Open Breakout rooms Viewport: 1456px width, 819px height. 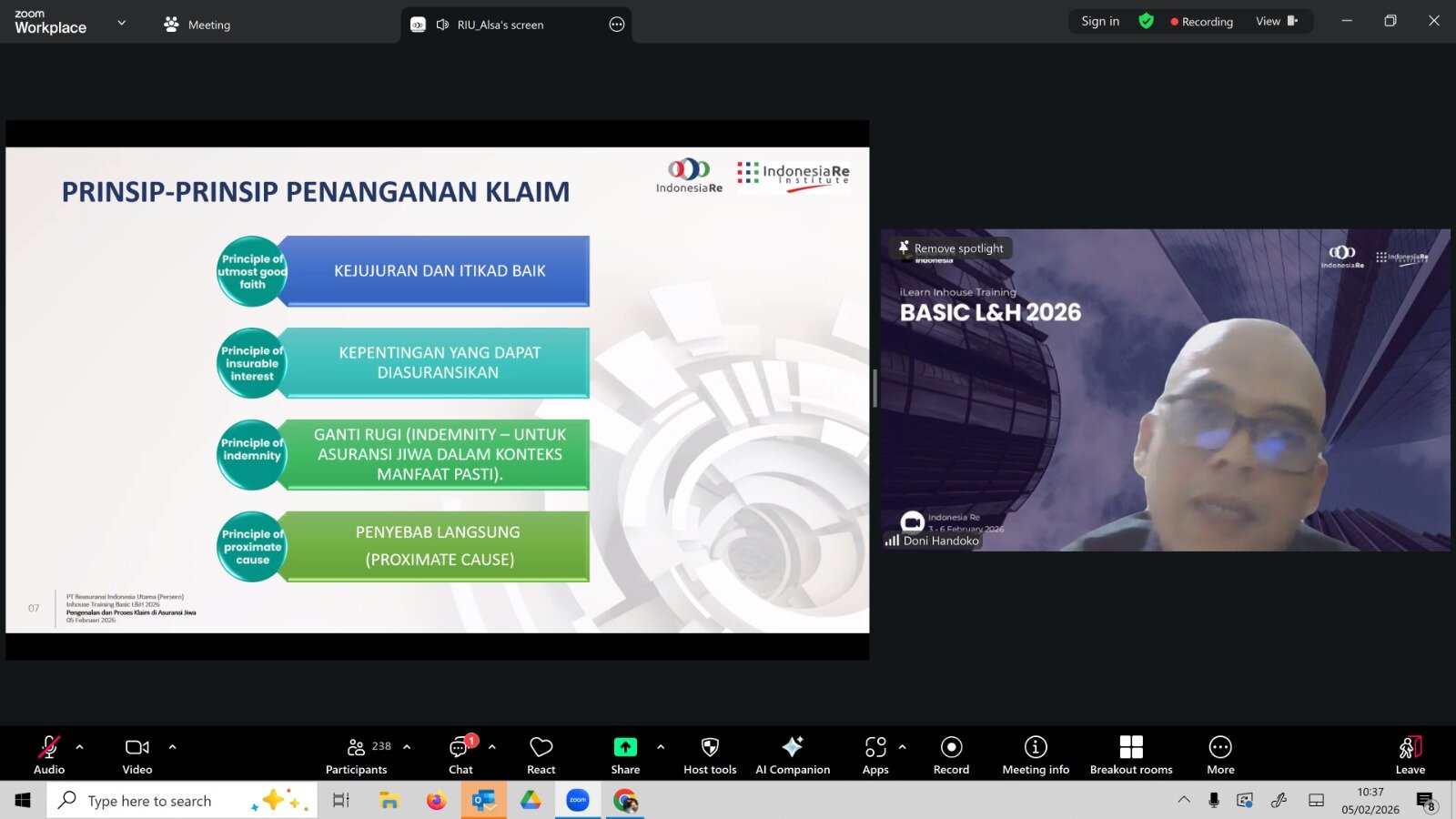coord(1131,755)
